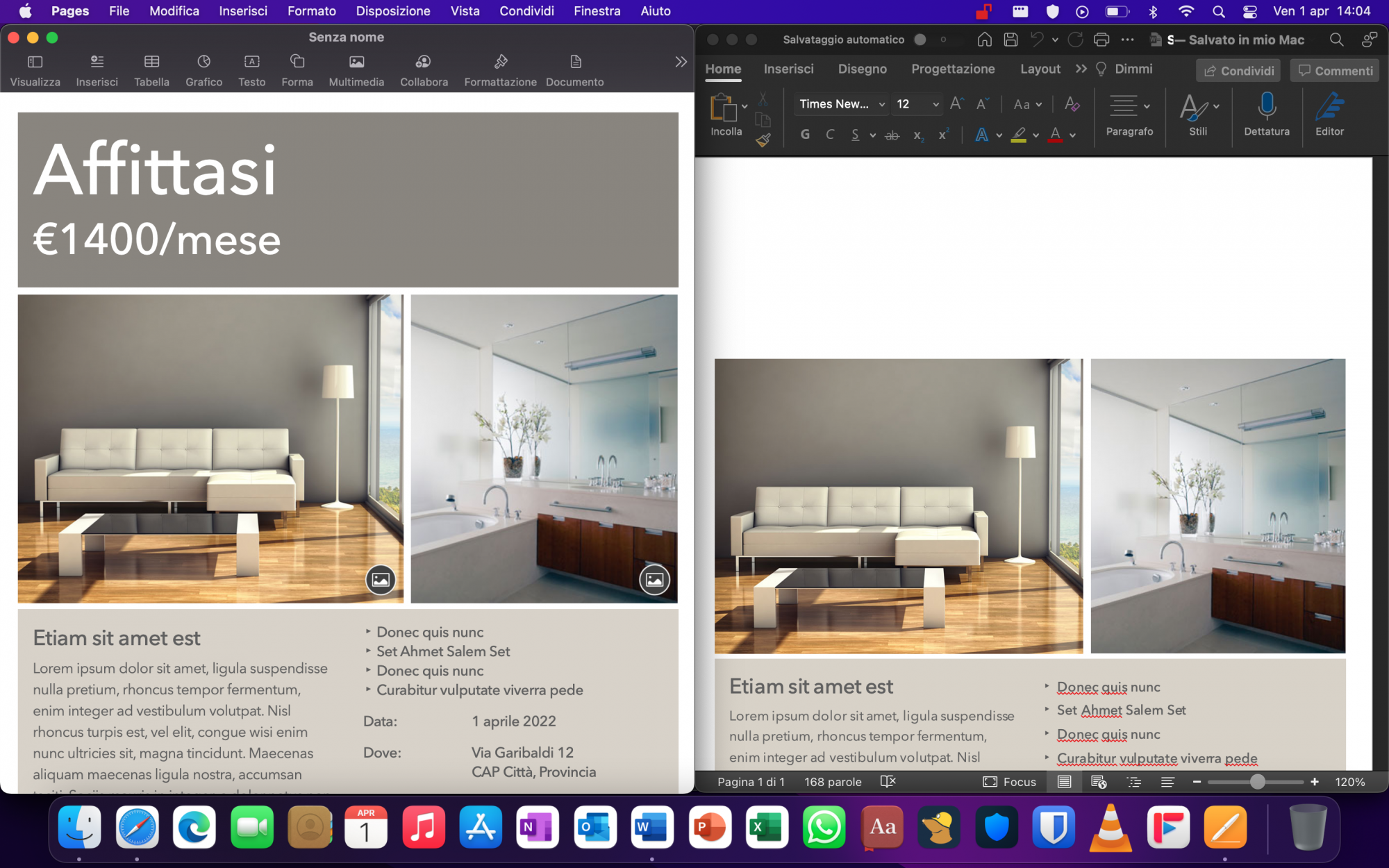1389x868 pixels.
Task: Click the Tabella icon in Pages toolbar
Action: (151, 62)
